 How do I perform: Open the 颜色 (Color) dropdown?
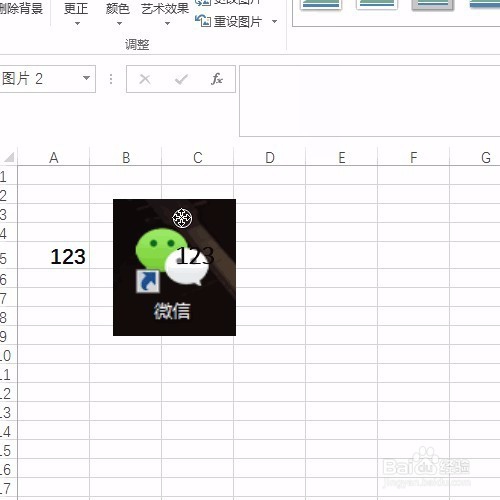pyautogui.click(x=118, y=13)
